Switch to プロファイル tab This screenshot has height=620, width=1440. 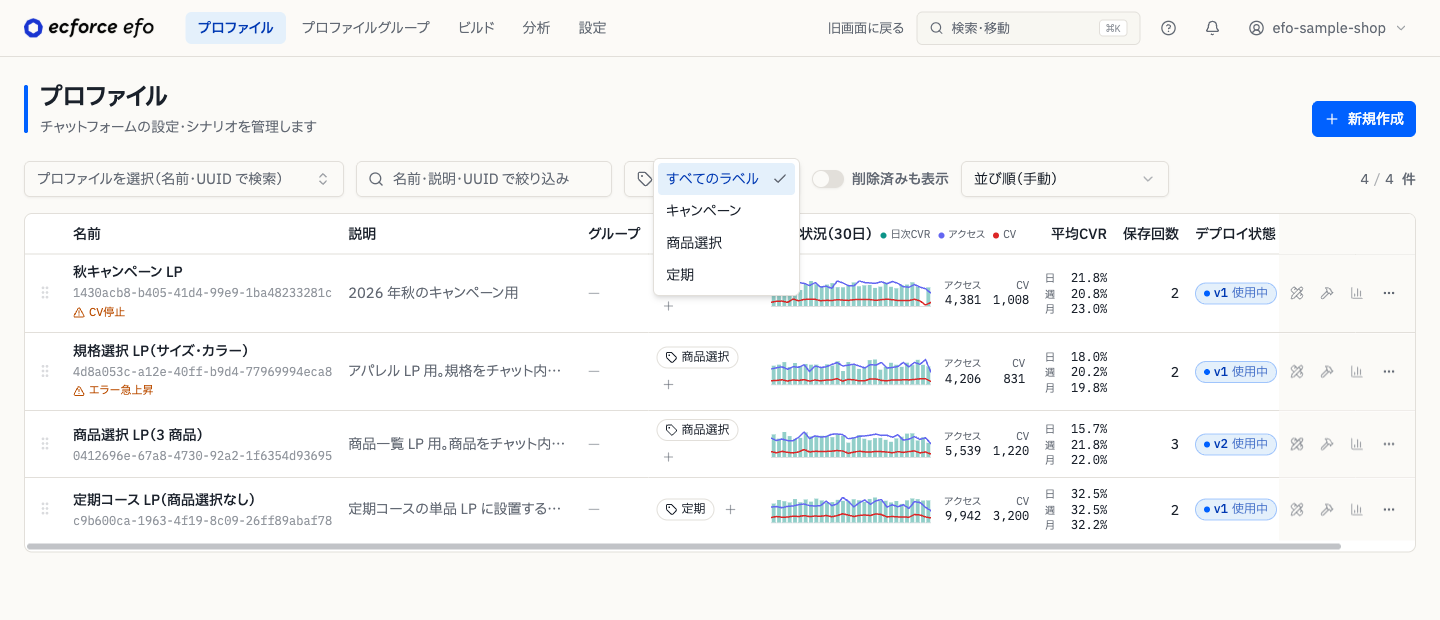tap(235, 28)
